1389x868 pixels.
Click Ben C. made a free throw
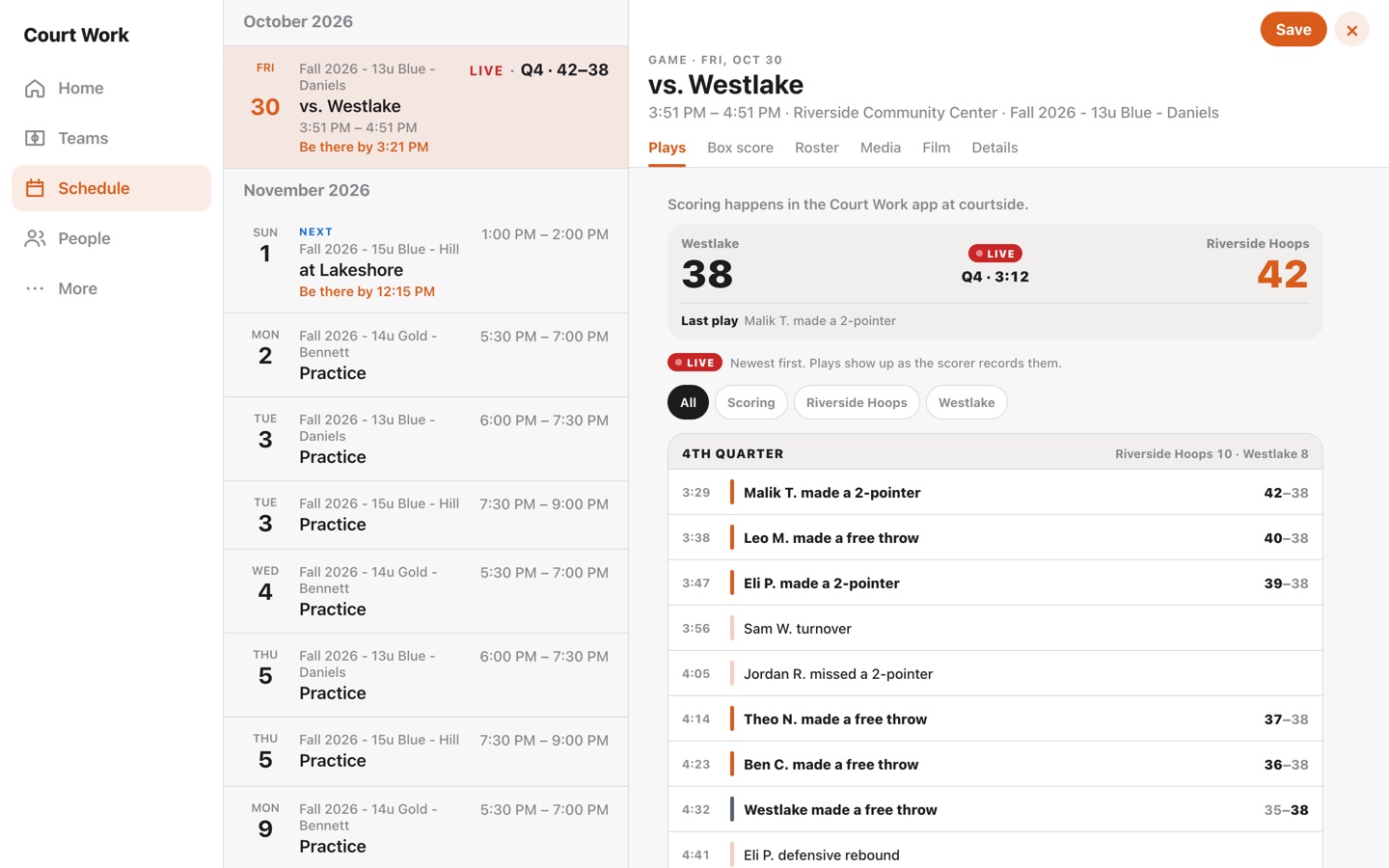(994, 764)
